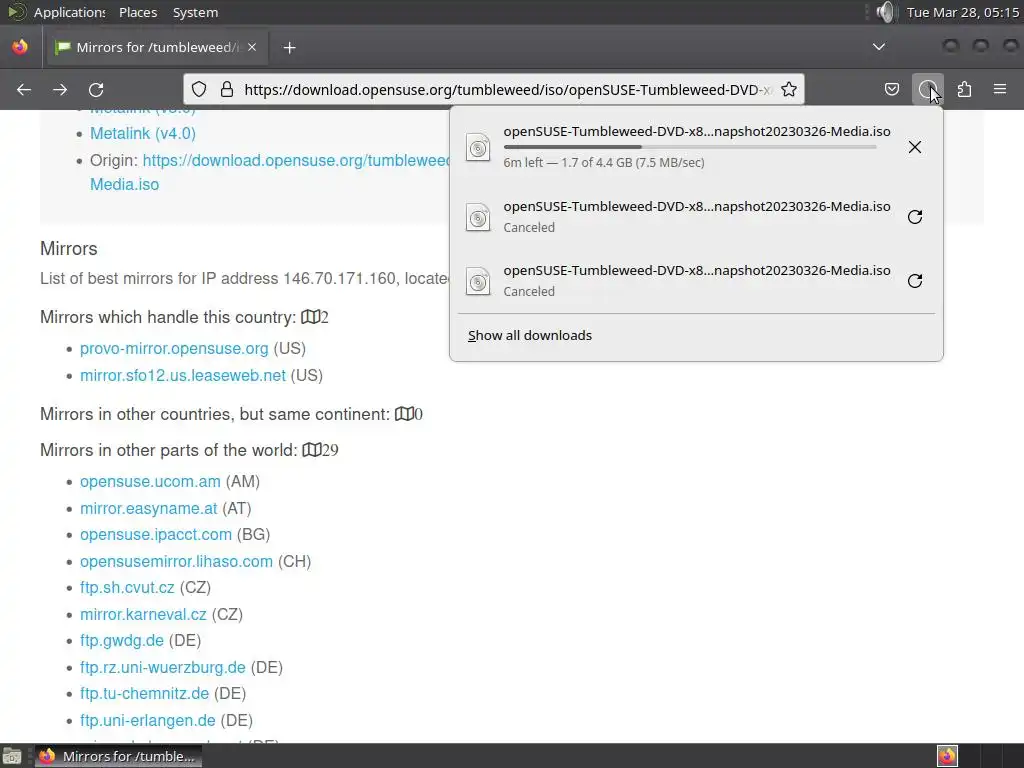Show all downloads
Viewport: 1024px width, 768px height.
click(530, 335)
